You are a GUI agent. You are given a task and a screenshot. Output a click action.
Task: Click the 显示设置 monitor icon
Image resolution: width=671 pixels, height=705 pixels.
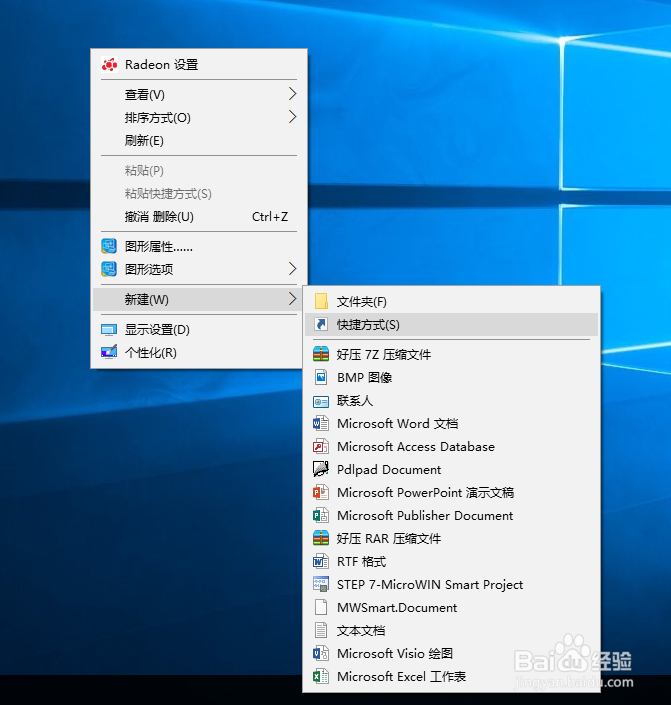(x=109, y=330)
